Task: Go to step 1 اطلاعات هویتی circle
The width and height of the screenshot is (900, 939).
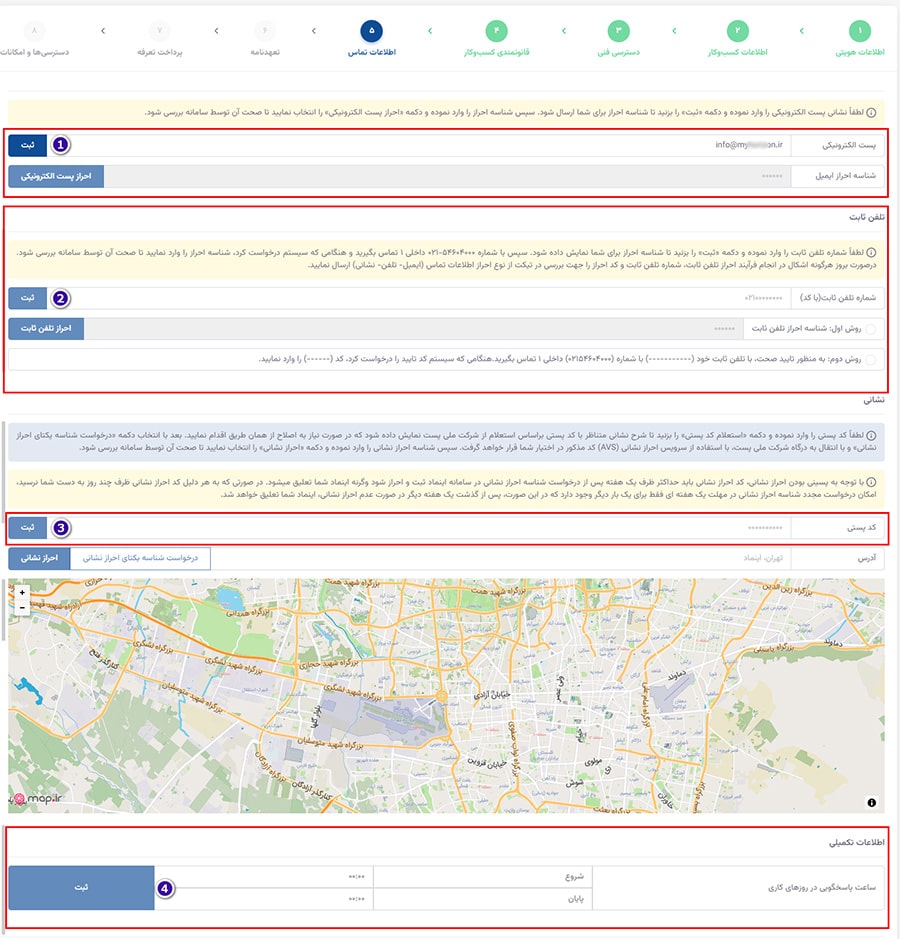Action: (860, 31)
